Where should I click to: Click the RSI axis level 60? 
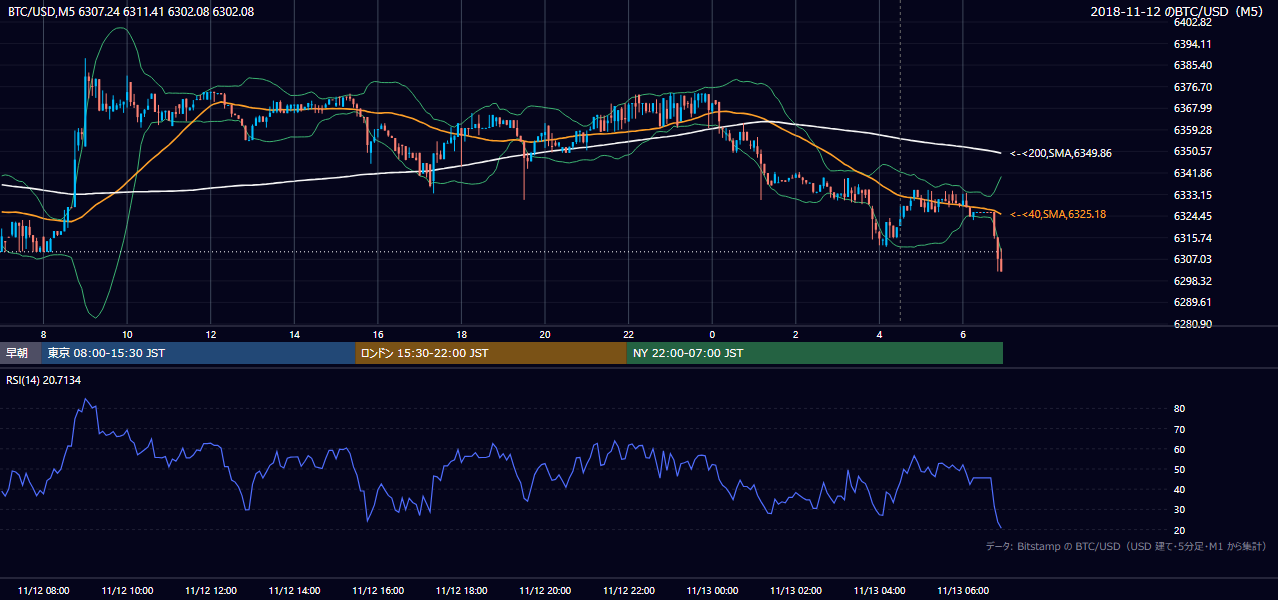click(1179, 449)
